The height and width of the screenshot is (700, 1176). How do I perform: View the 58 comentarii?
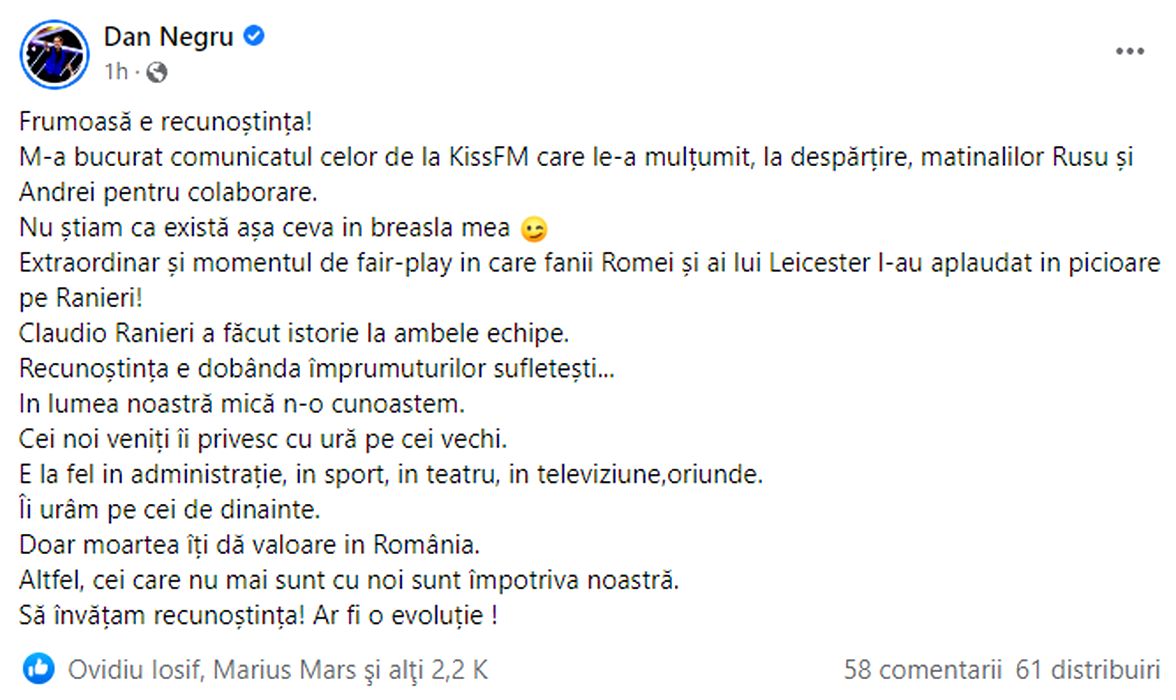point(922,668)
